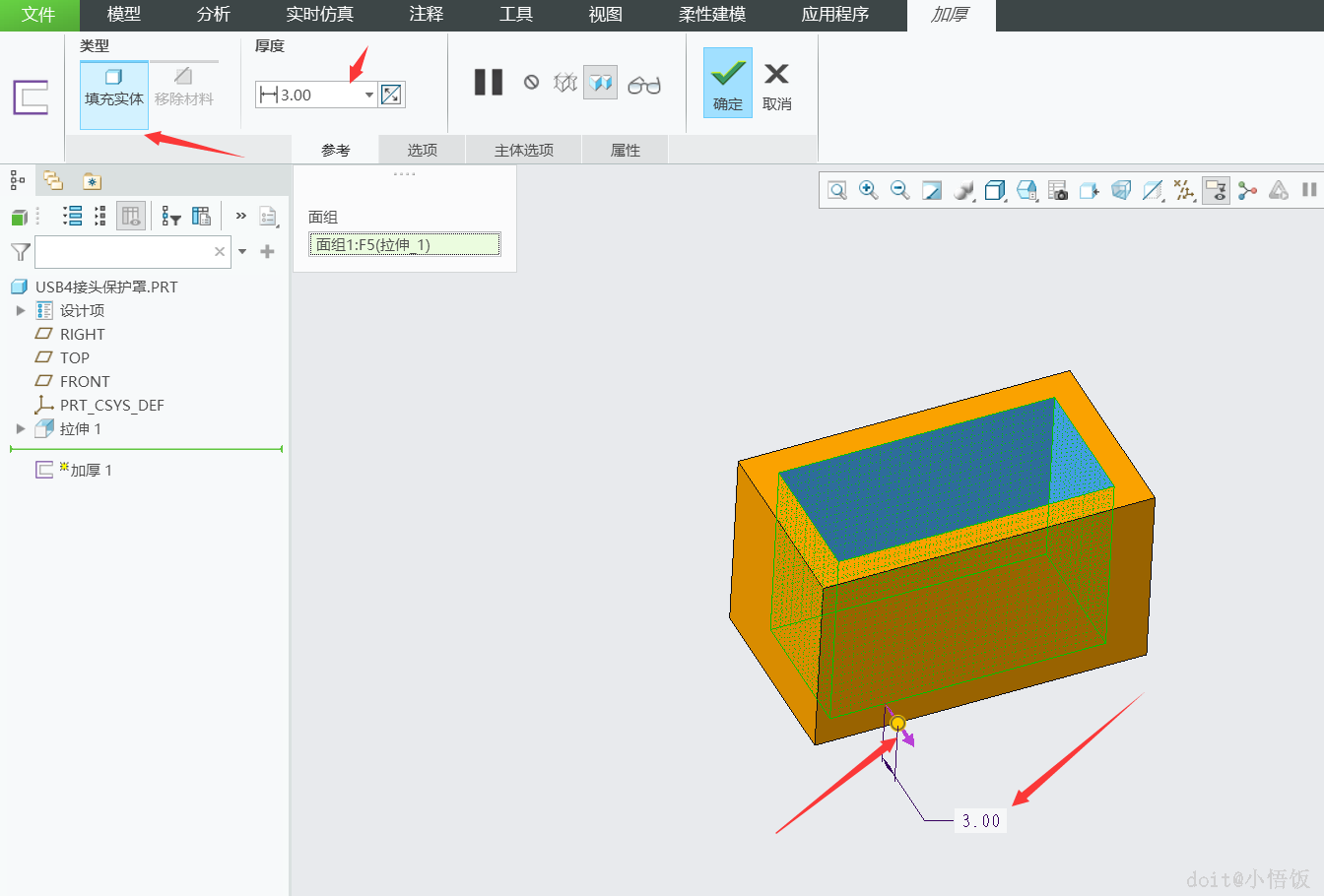Click the 面组 quilt reference collector field
Image resolution: width=1324 pixels, height=896 pixels.
click(x=405, y=245)
